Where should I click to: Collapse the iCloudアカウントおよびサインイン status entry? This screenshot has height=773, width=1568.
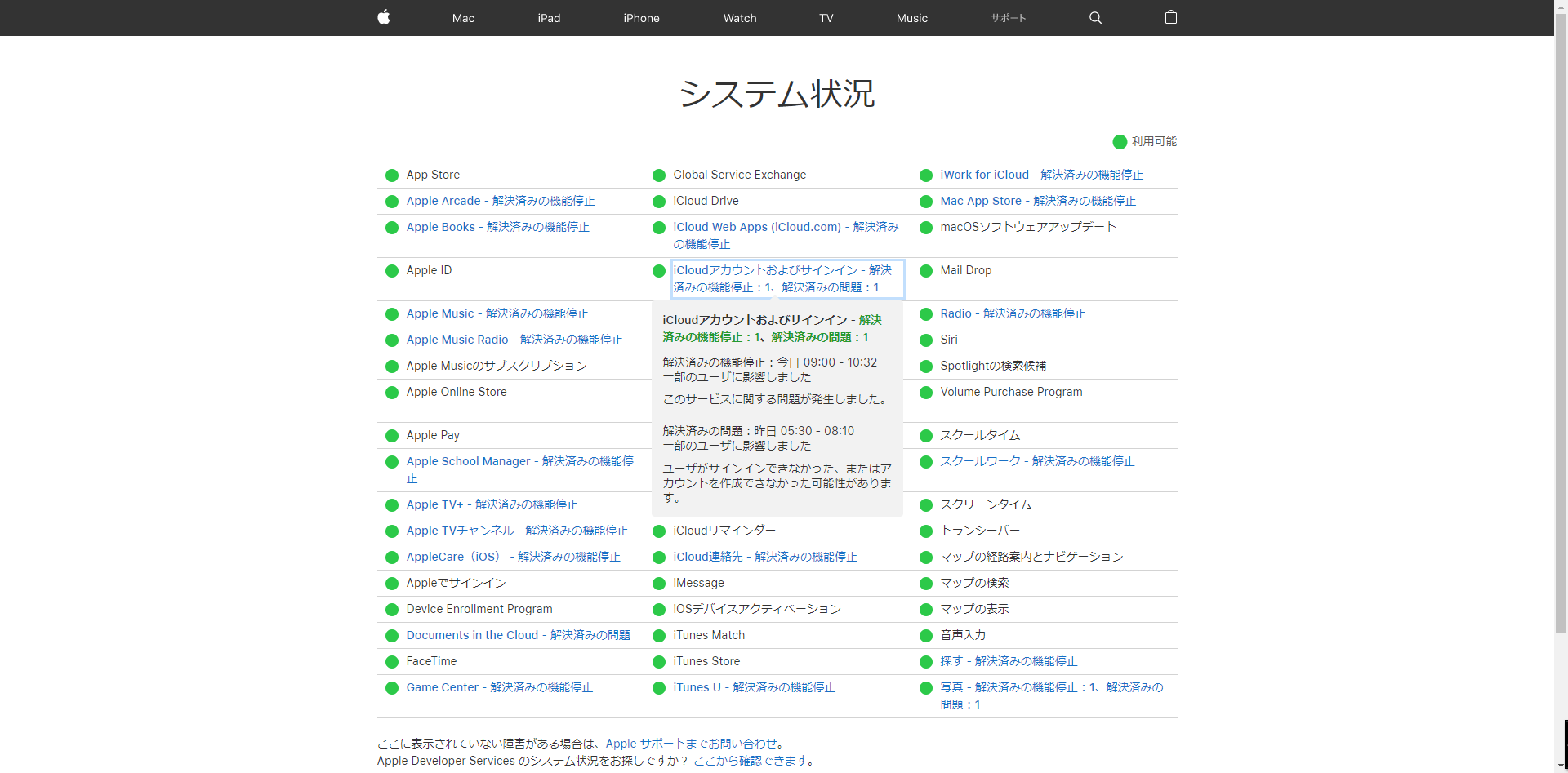782,278
